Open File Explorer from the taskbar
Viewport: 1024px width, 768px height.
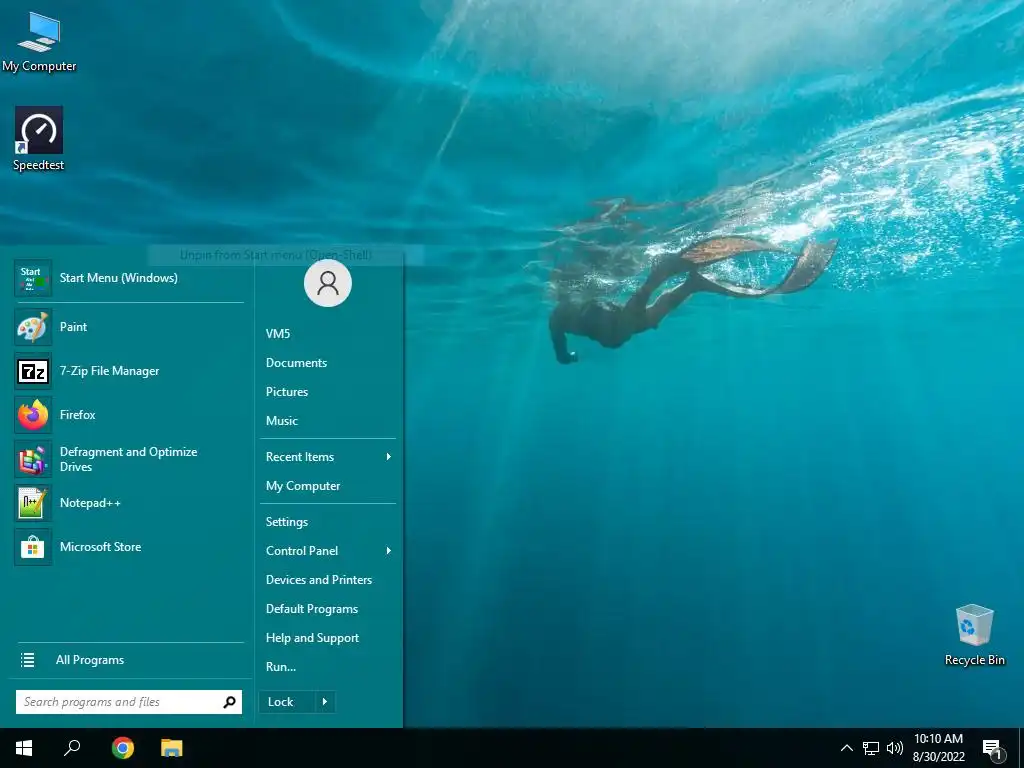coord(172,748)
